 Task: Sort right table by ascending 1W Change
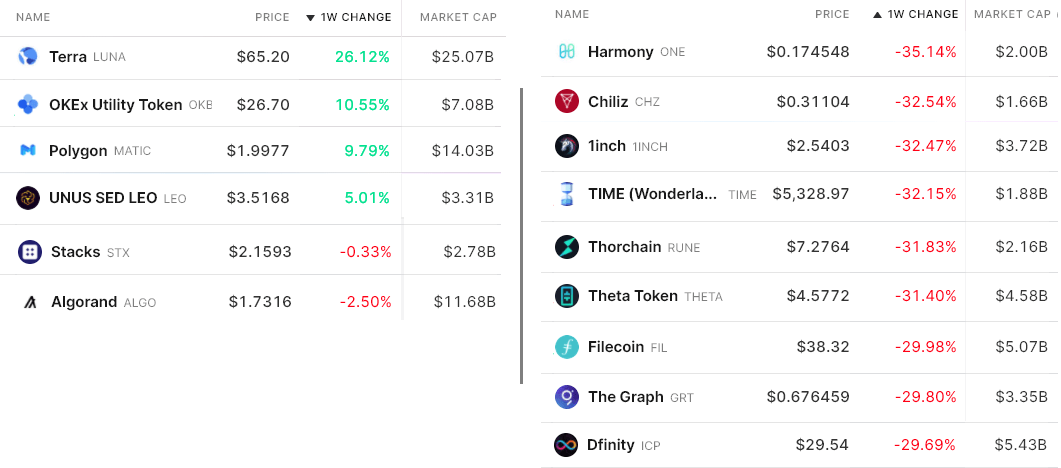pyautogui.click(x=915, y=15)
